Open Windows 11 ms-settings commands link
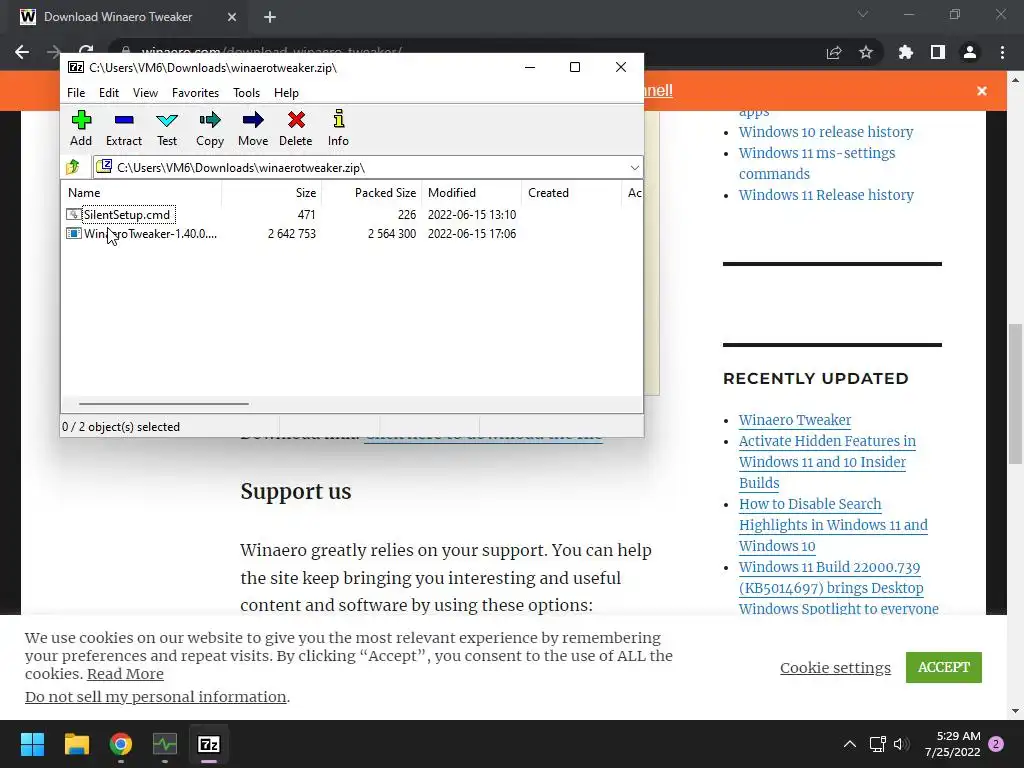This screenshot has width=1024, height=768. pyautogui.click(x=817, y=163)
